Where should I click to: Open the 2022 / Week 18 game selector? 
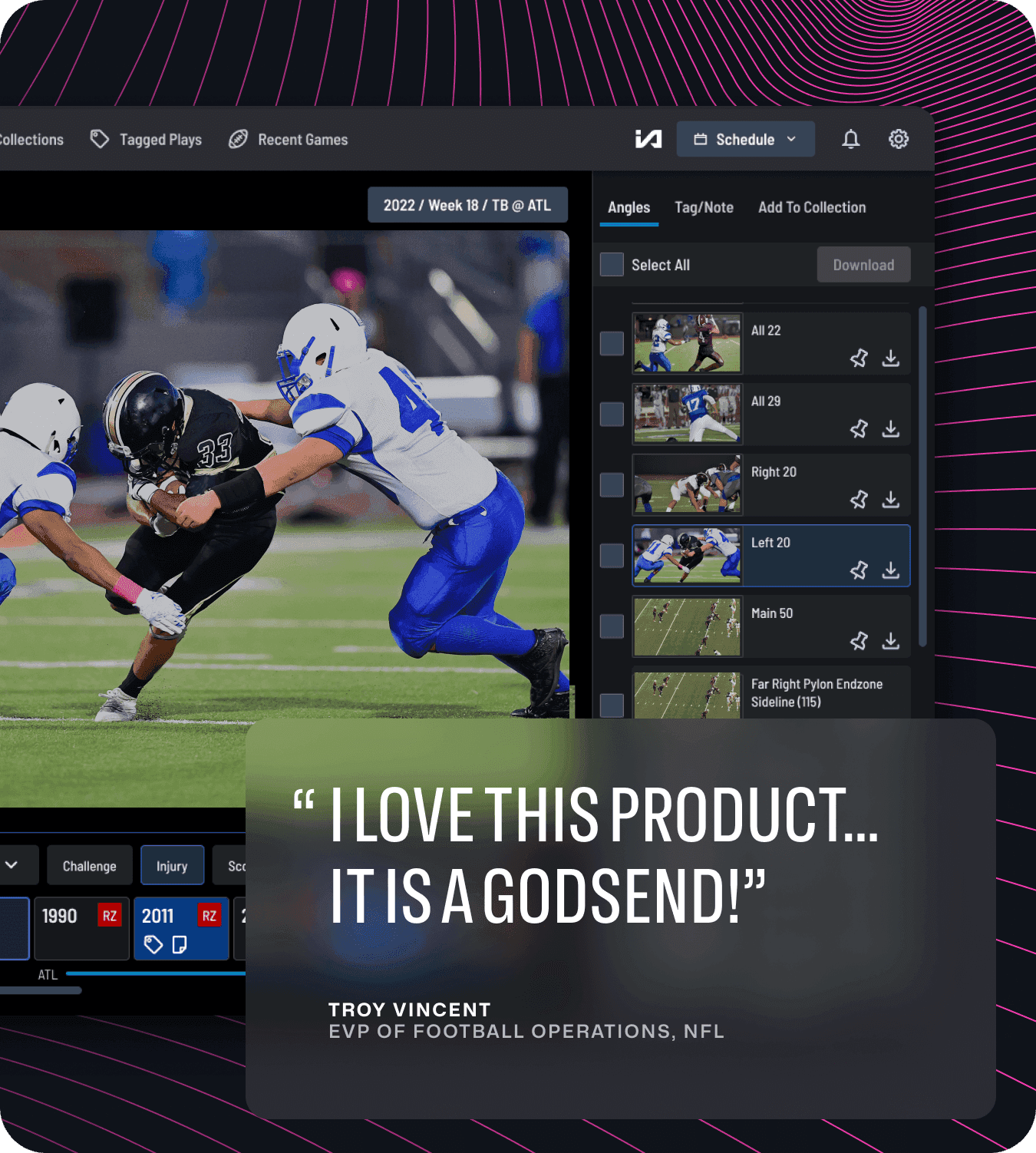467,205
